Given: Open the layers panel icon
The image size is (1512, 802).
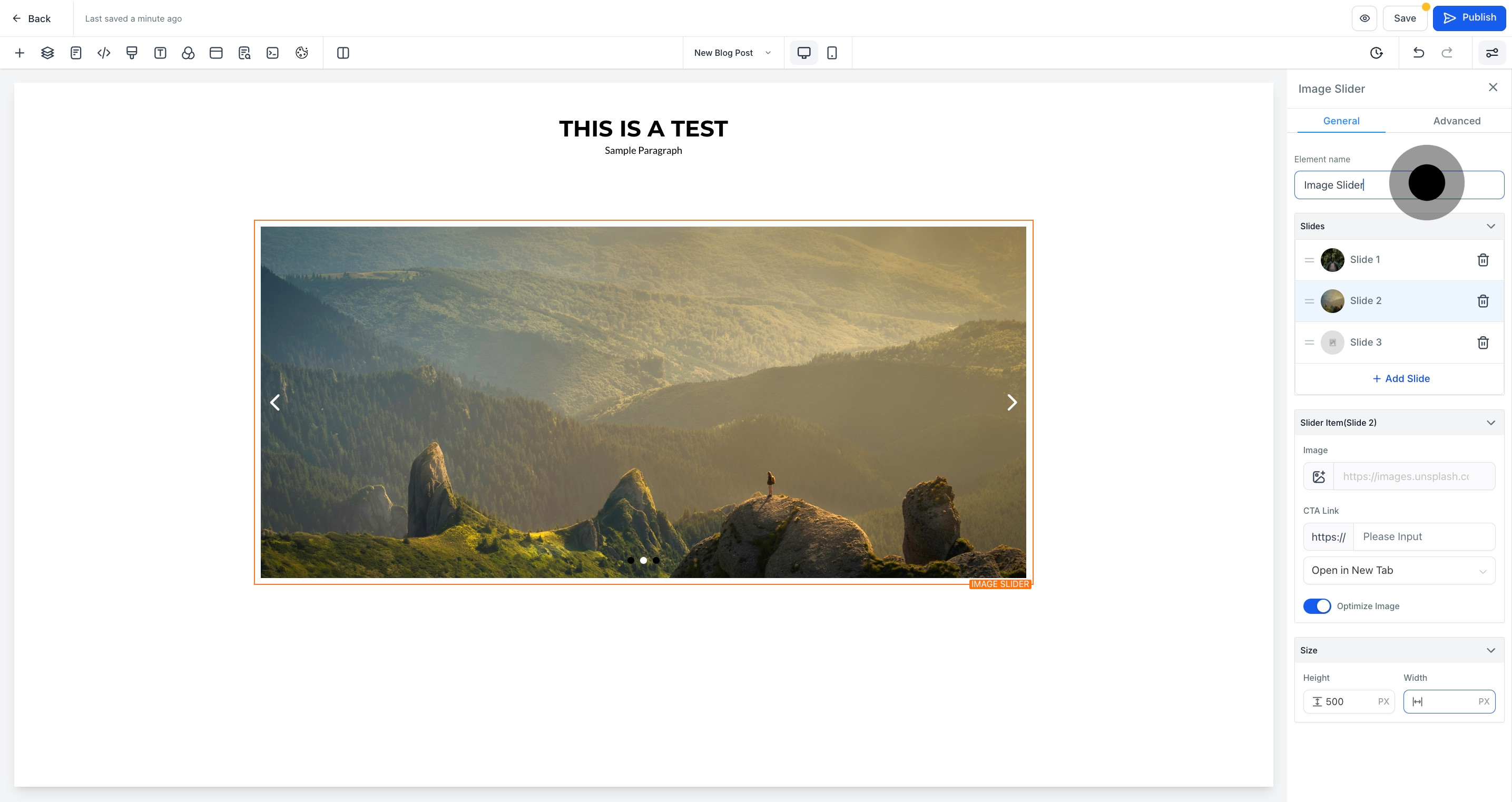Looking at the screenshot, I should (47, 53).
